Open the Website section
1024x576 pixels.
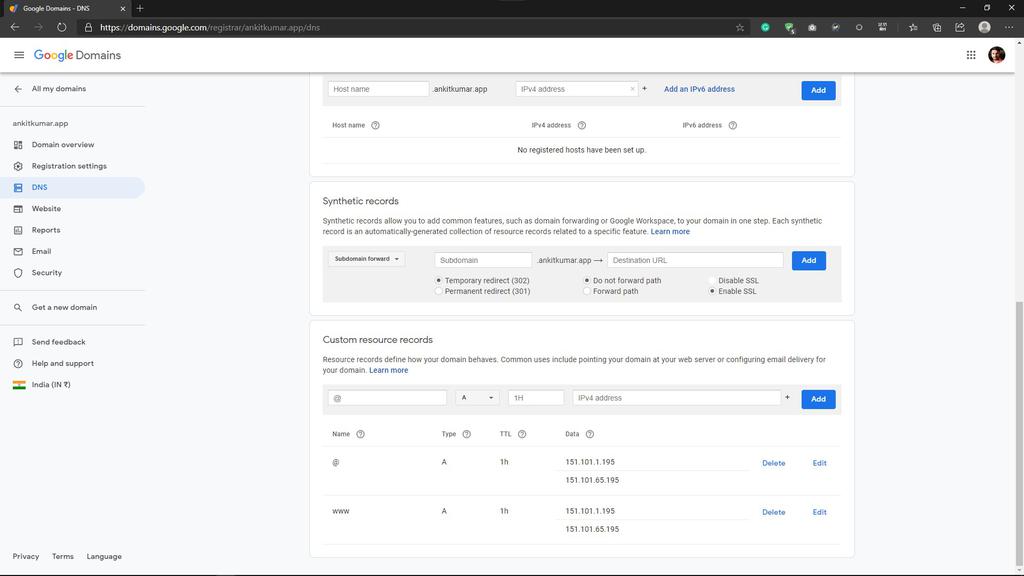46,209
